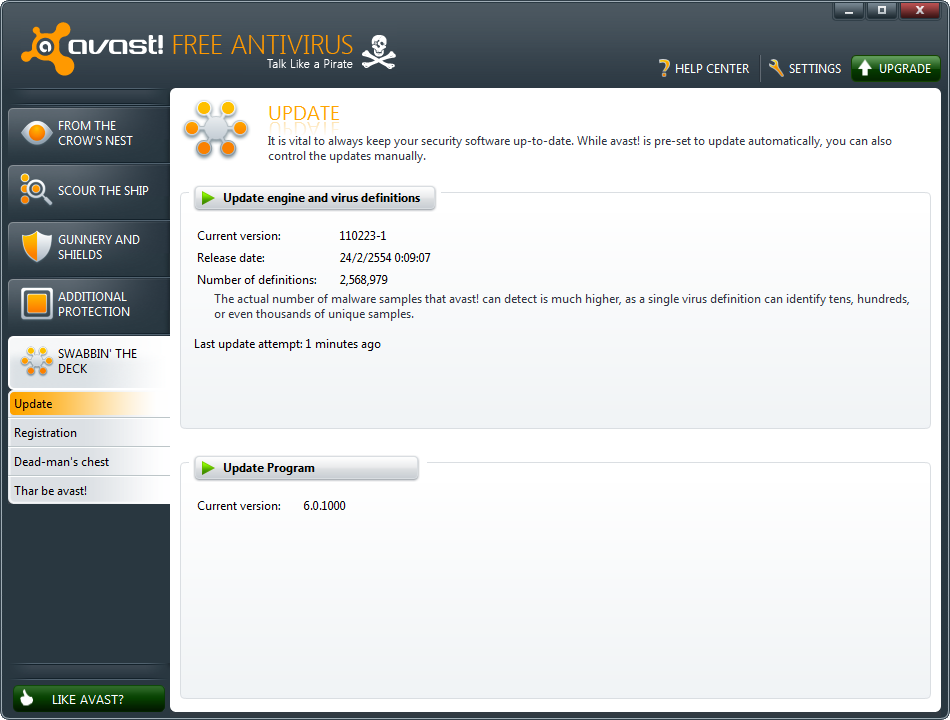The image size is (950, 720).
Task: Open Dead-man's chest submenu item
Action: click(89, 462)
